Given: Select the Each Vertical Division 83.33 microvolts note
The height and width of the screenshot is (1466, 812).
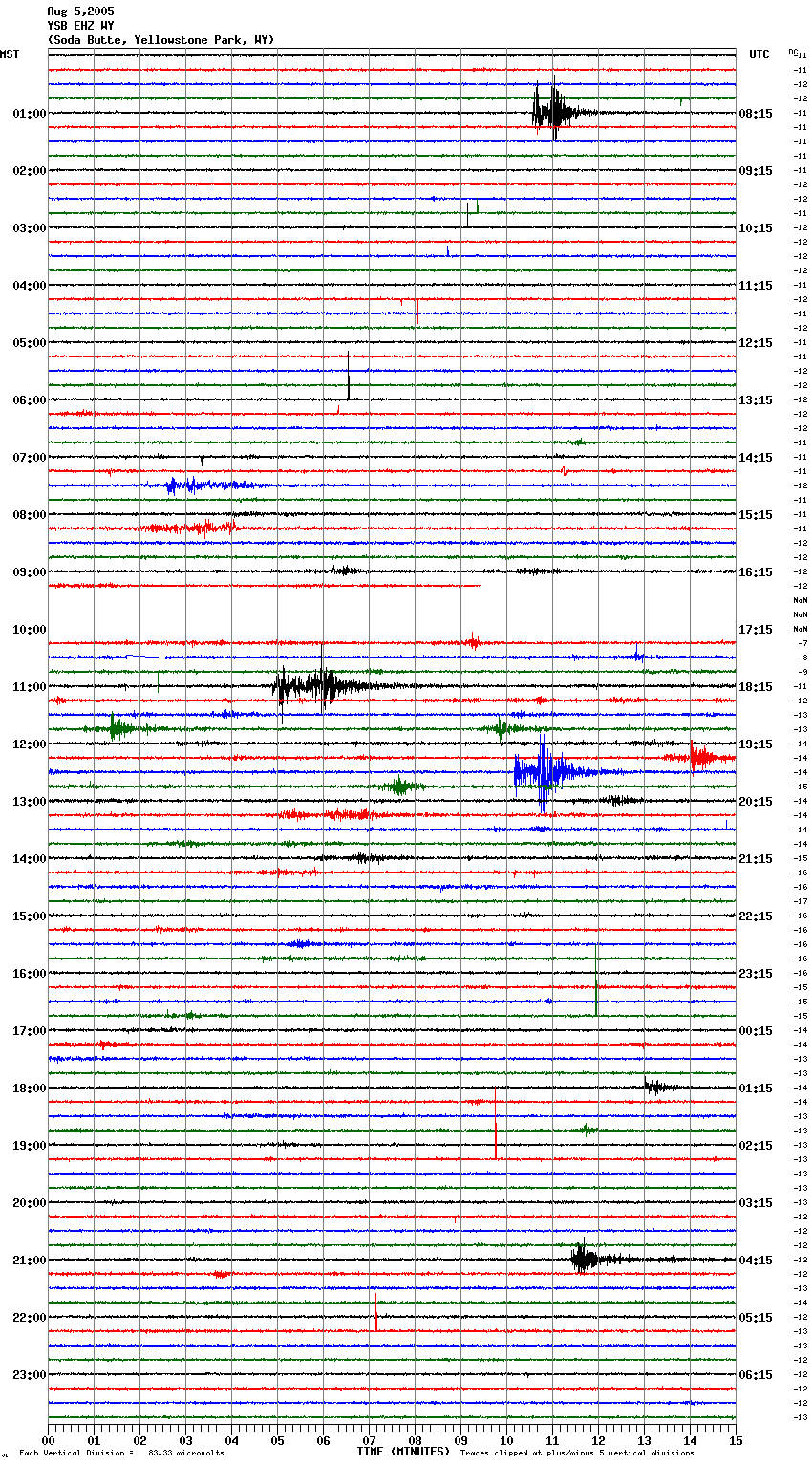Looking at the screenshot, I should click(x=121, y=1453).
